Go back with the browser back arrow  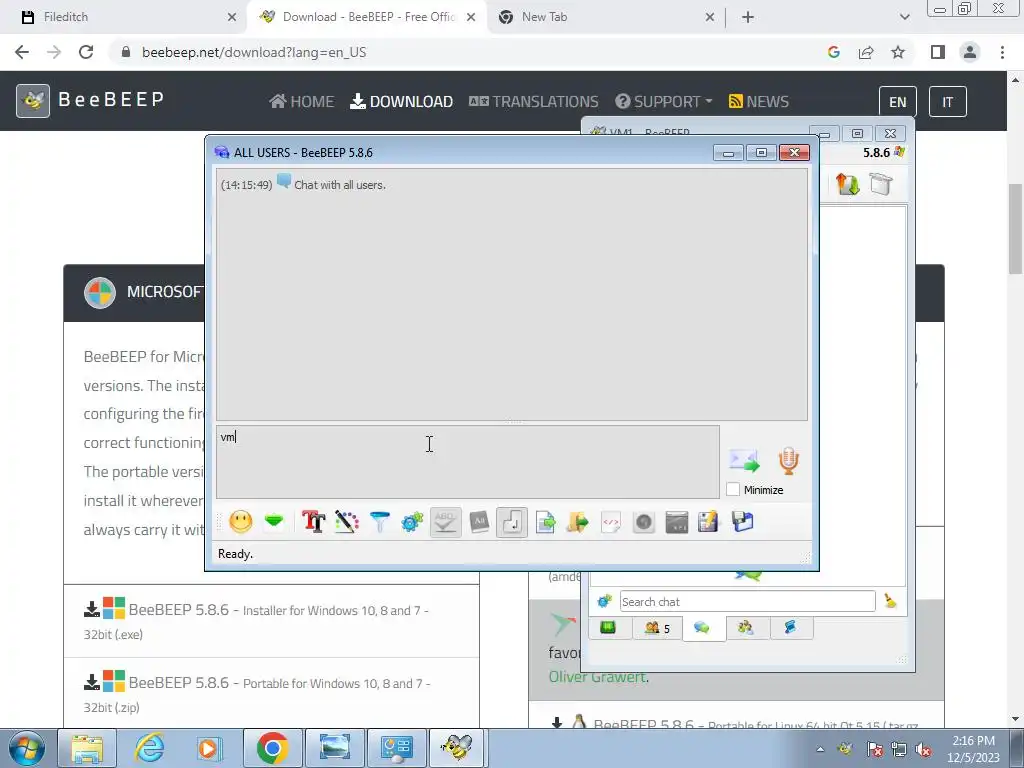point(22,52)
